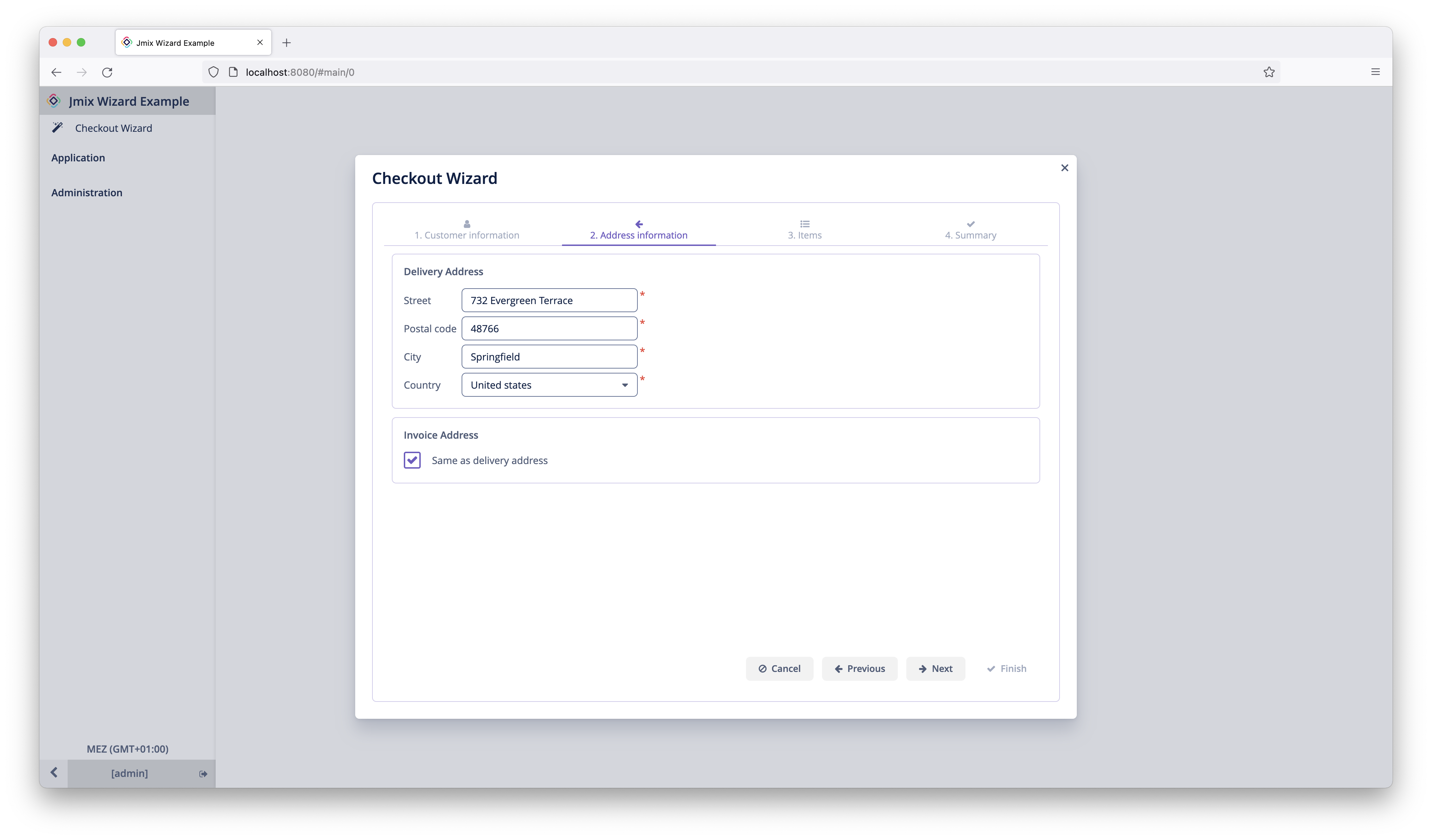Click the magic wand Checkout Wizard icon

pos(57,128)
